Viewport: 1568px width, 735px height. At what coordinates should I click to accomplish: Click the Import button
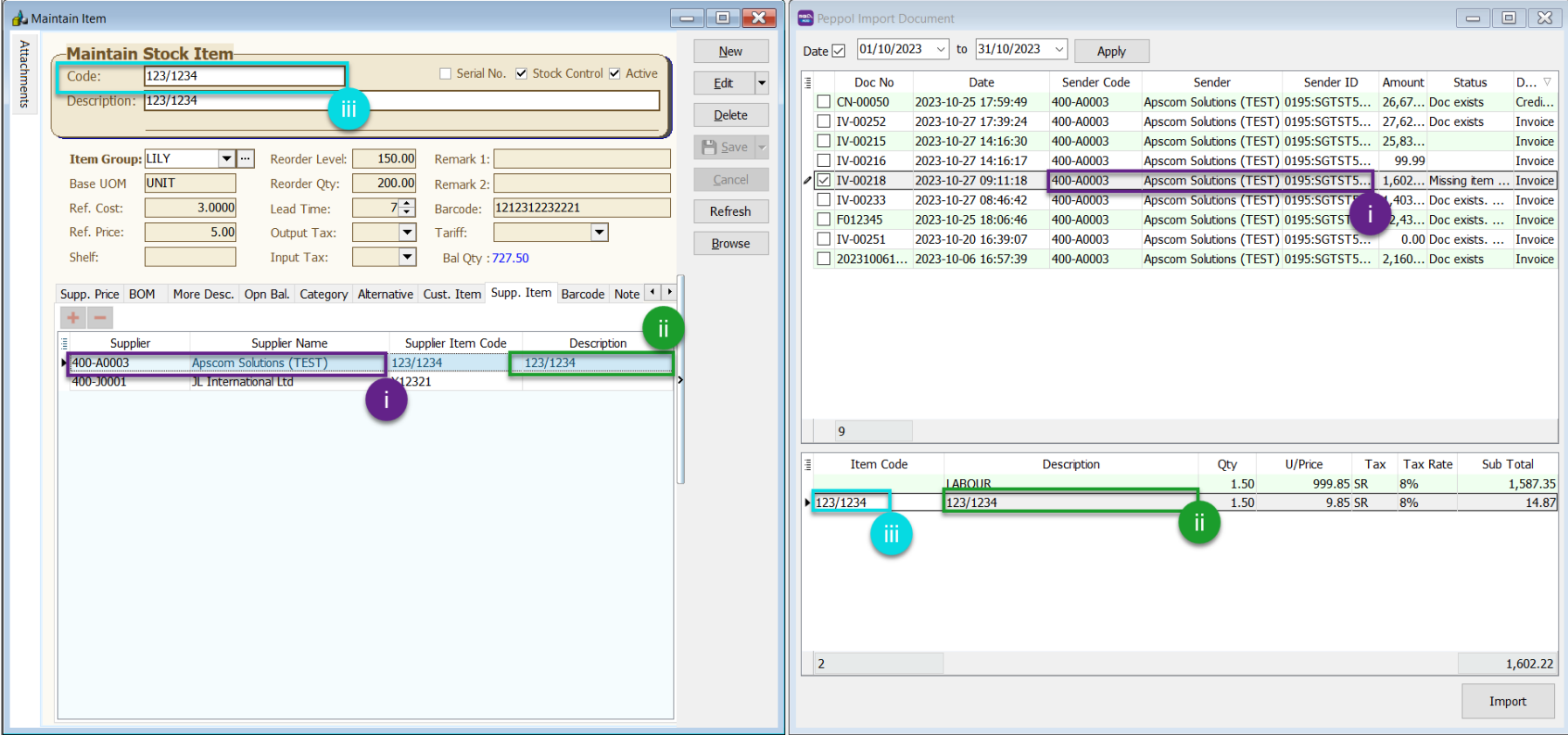coord(1507,701)
